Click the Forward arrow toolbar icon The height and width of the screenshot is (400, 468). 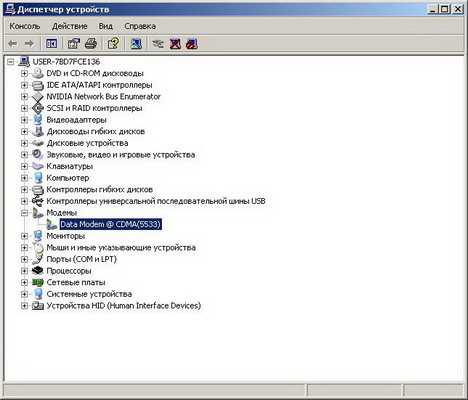pyautogui.click(x=29, y=44)
